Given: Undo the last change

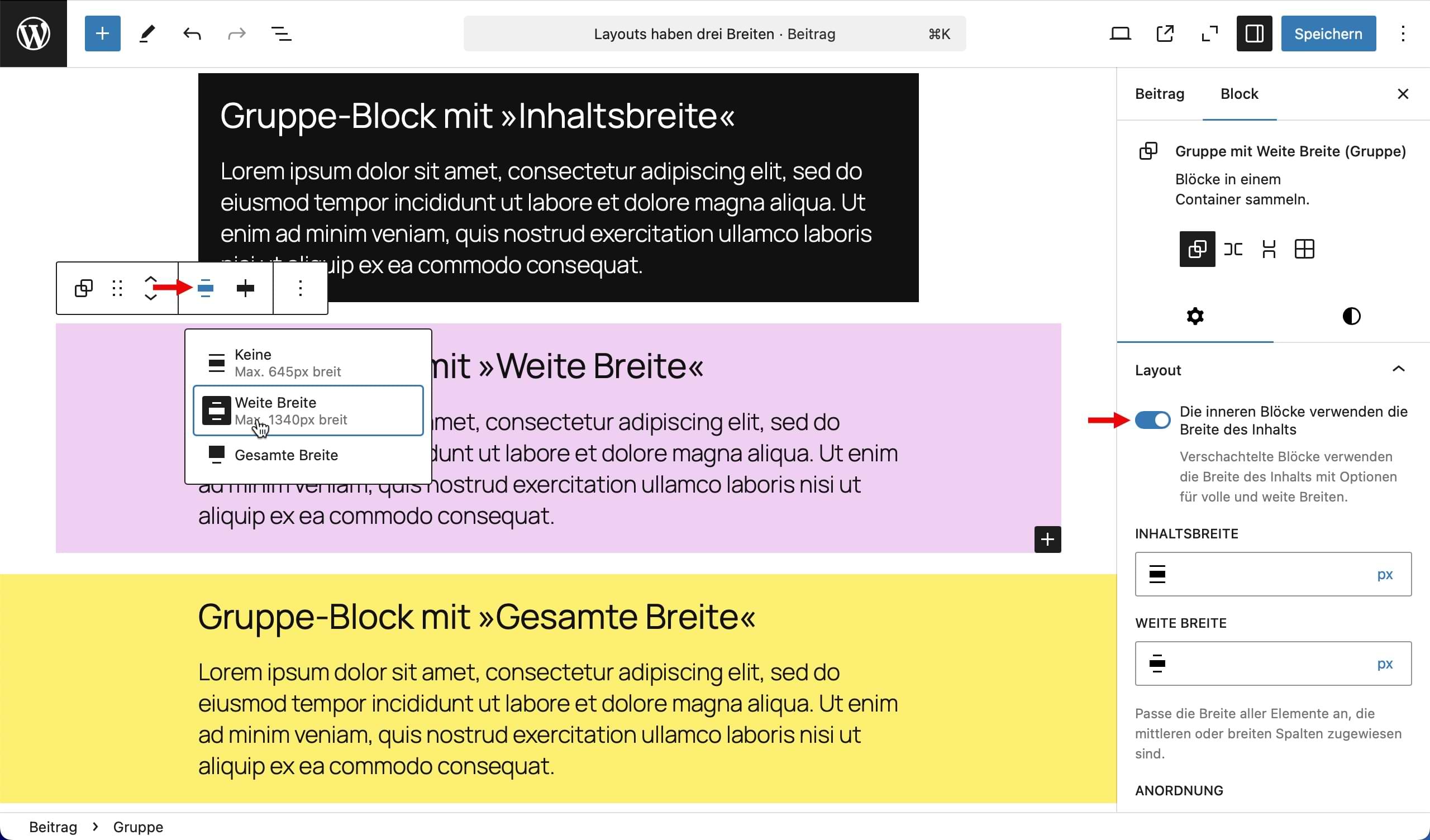Looking at the screenshot, I should click(192, 34).
